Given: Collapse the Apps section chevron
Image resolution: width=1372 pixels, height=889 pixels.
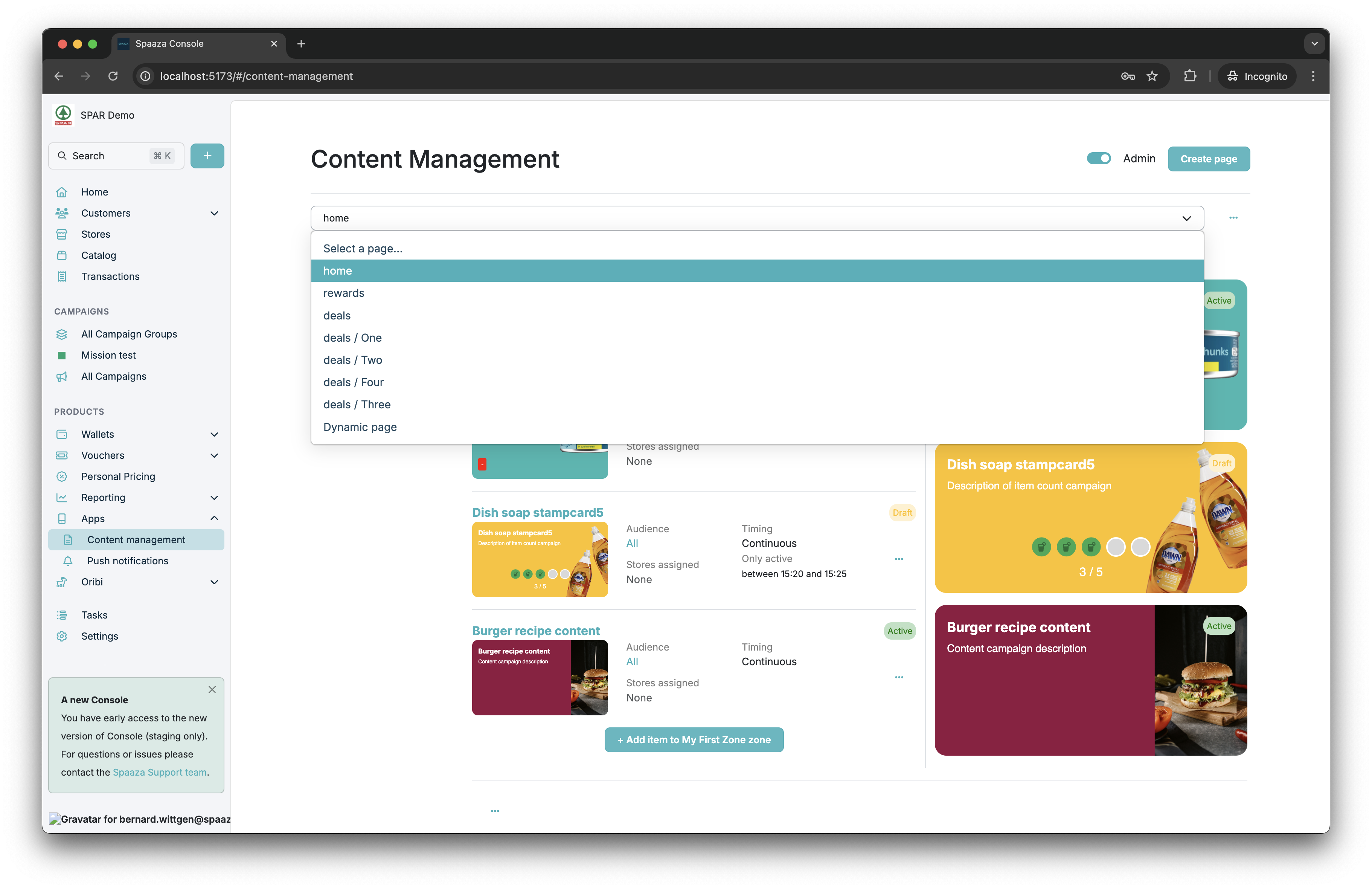Looking at the screenshot, I should 215,518.
